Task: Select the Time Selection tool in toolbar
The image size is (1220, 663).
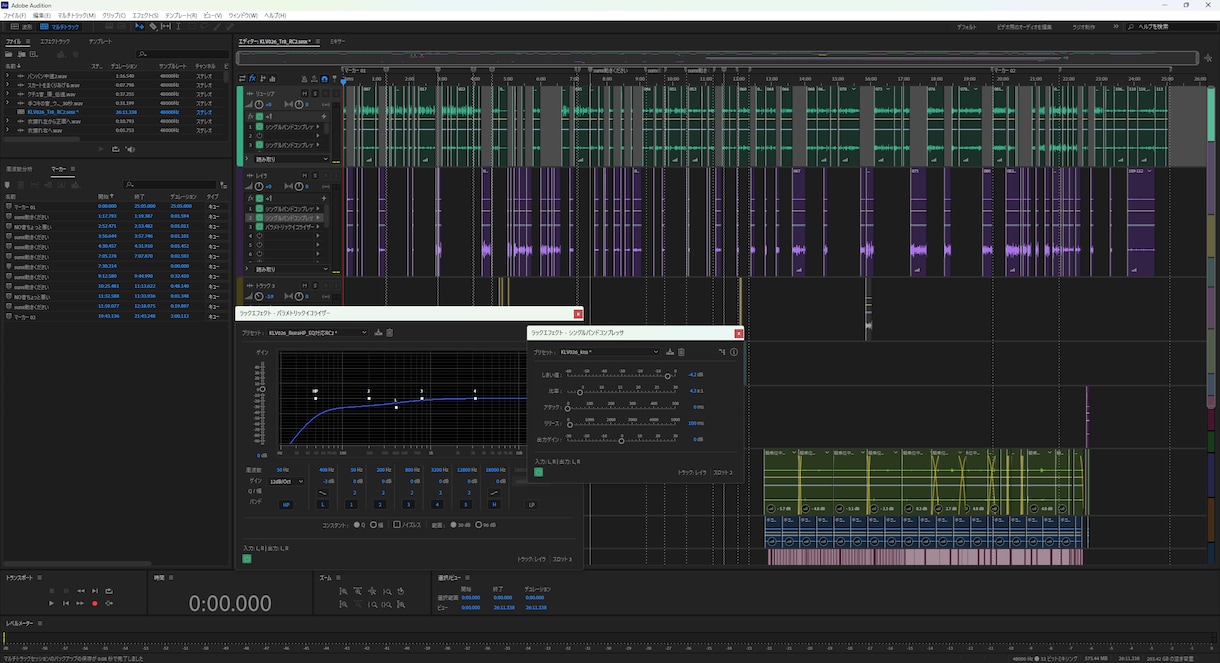Action: pyautogui.click(x=178, y=26)
